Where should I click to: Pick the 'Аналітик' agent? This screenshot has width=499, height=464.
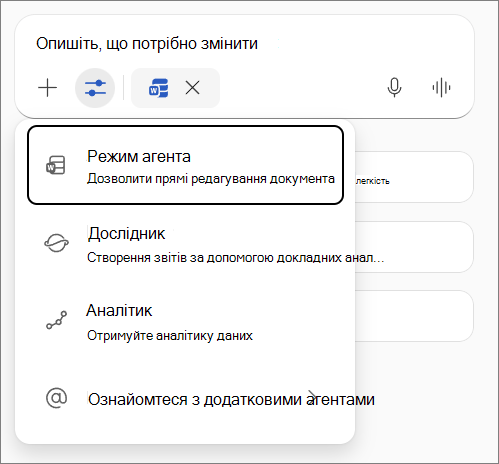click(185, 322)
